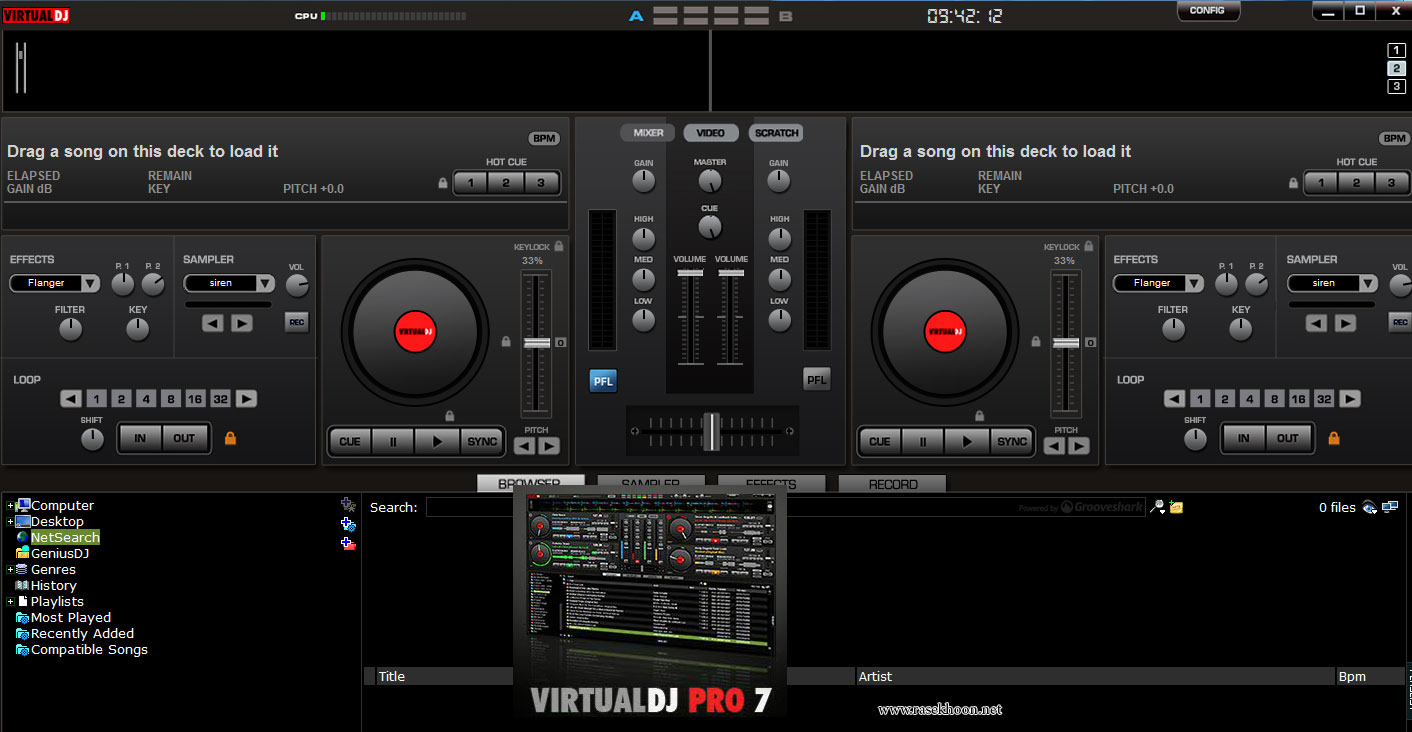Toggle right hot cue lock icon
Screen dimensions: 1412x732
1293,183
